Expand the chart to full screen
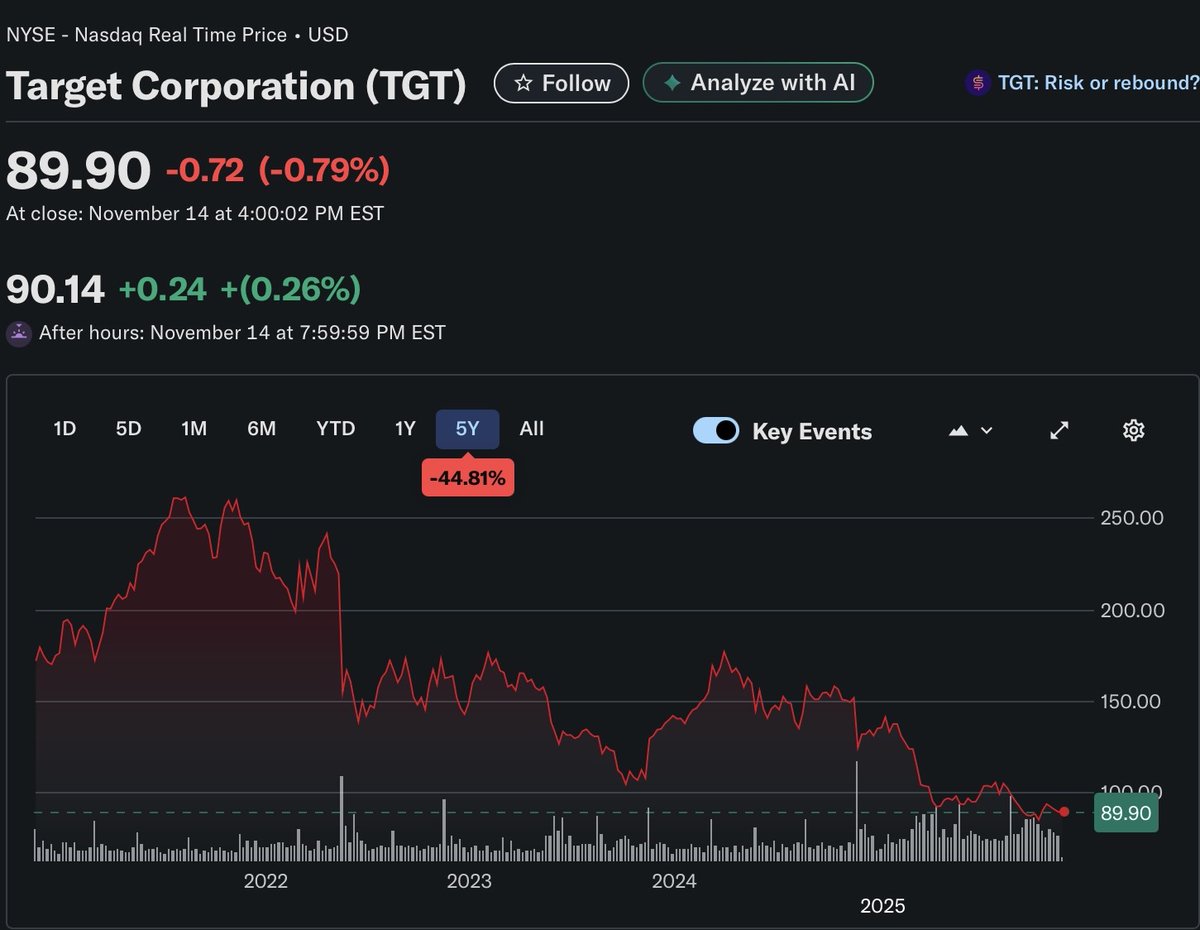The height and width of the screenshot is (930, 1200). pyautogui.click(x=1059, y=431)
